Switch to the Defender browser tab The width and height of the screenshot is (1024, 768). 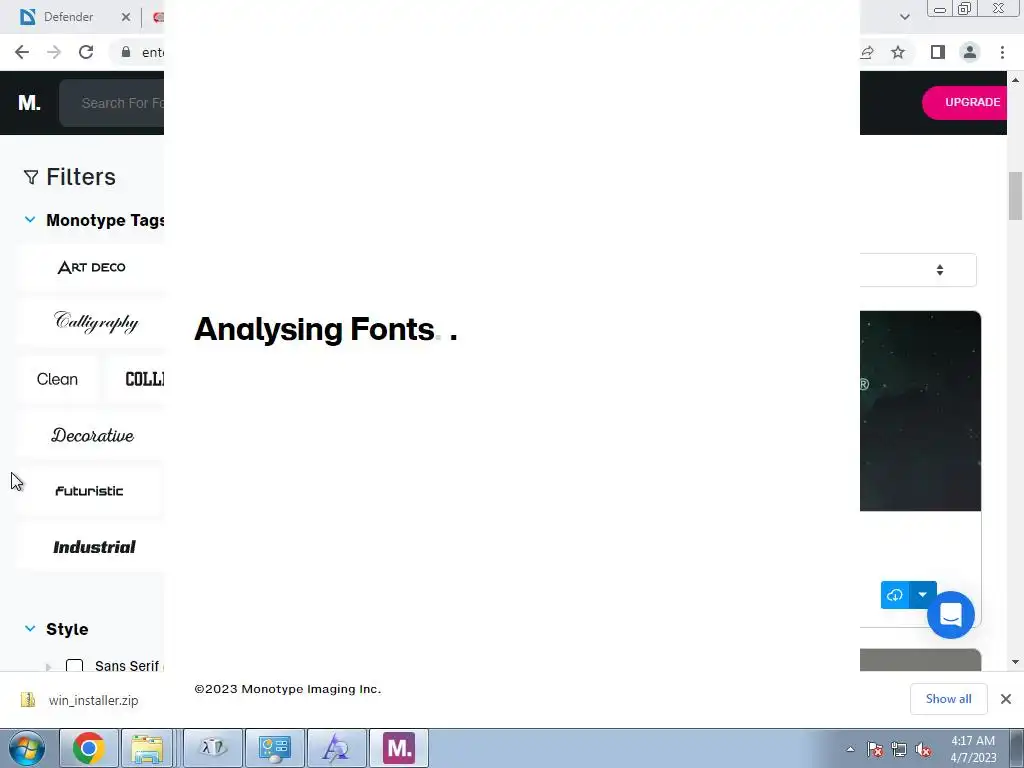pyautogui.click(x=69, y=17)
